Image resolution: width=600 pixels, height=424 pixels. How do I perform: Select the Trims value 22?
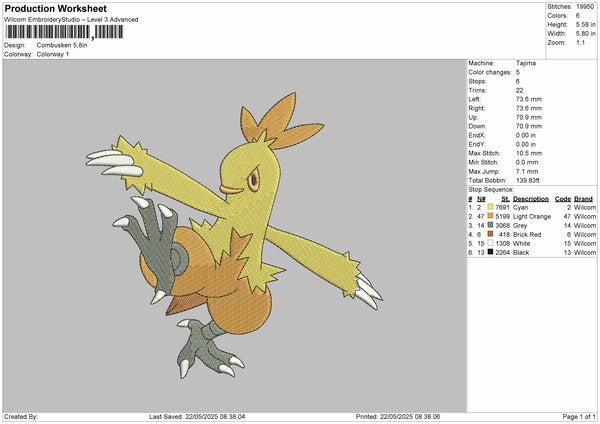[x=519, y=90]
